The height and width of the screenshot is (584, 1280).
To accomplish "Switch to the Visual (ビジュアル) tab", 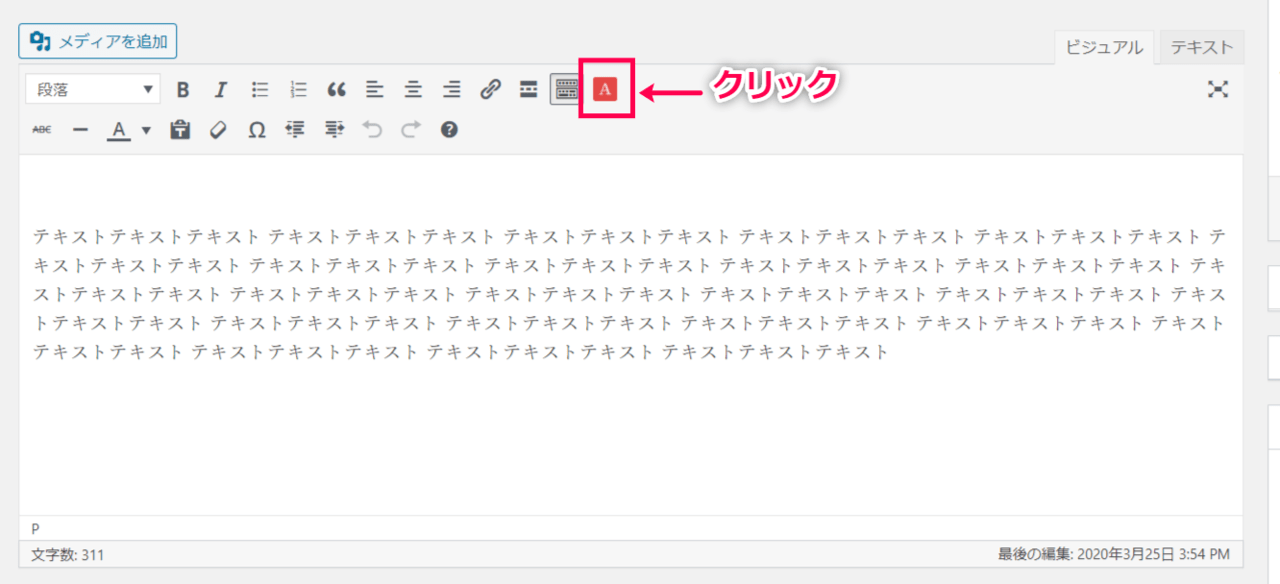I will tap(1104, 47).
